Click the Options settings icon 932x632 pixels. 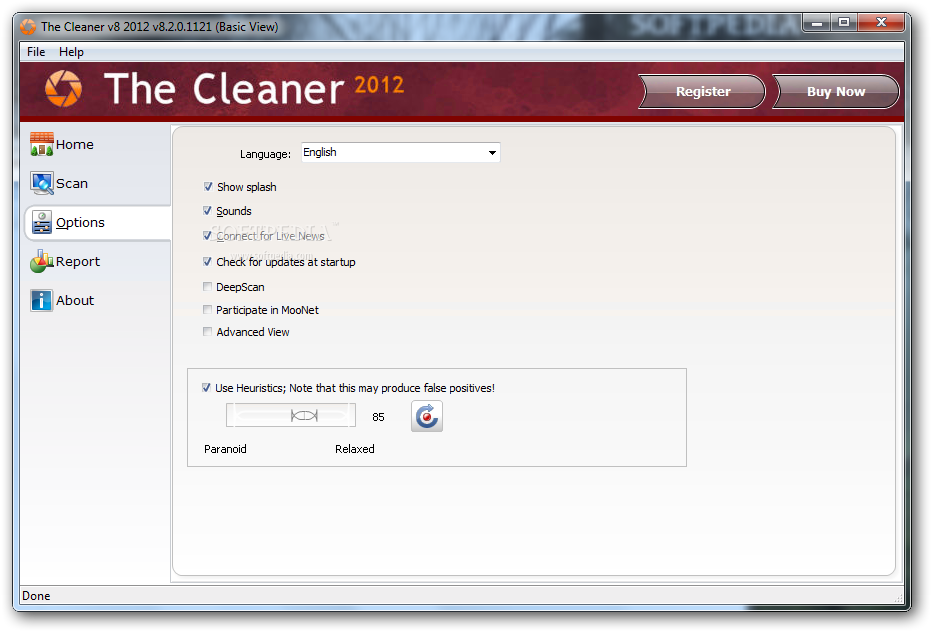pyautogui.click(x=42, y=222)
